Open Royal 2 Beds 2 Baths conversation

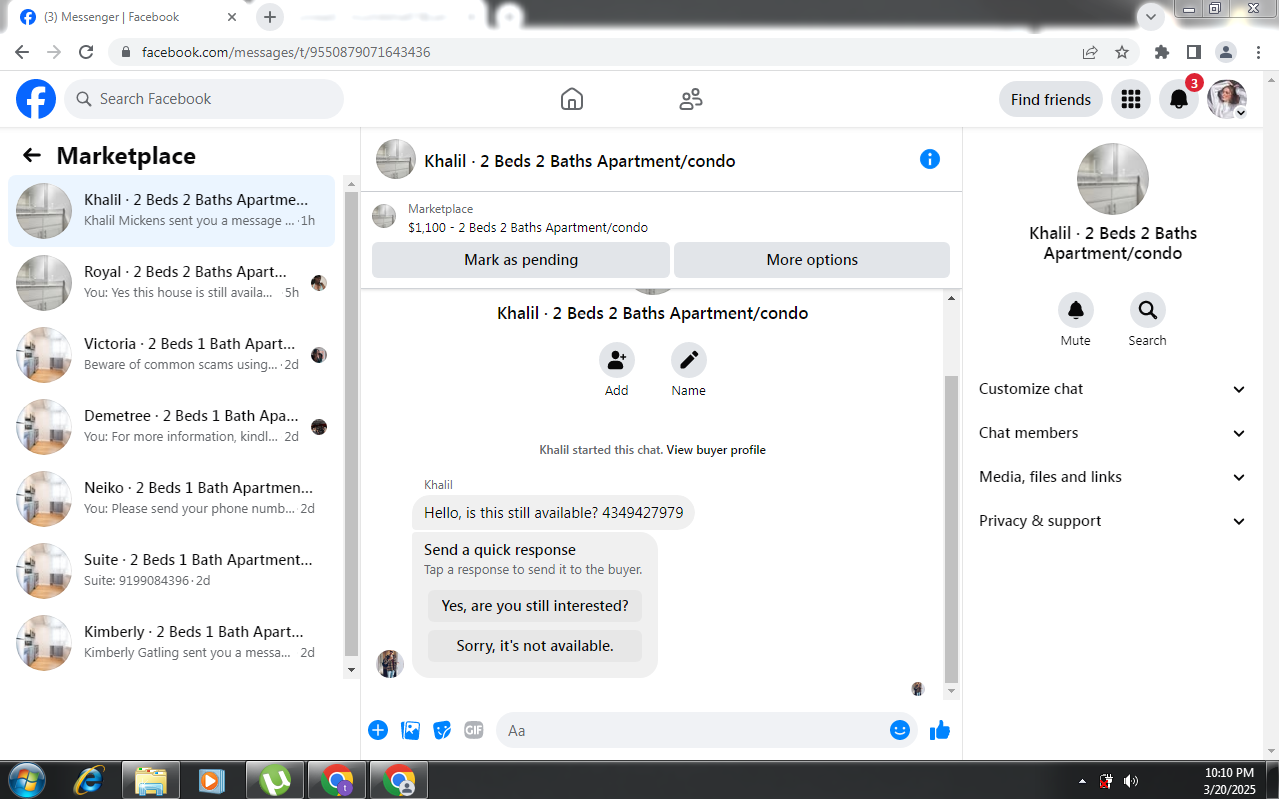coord(172,283)
